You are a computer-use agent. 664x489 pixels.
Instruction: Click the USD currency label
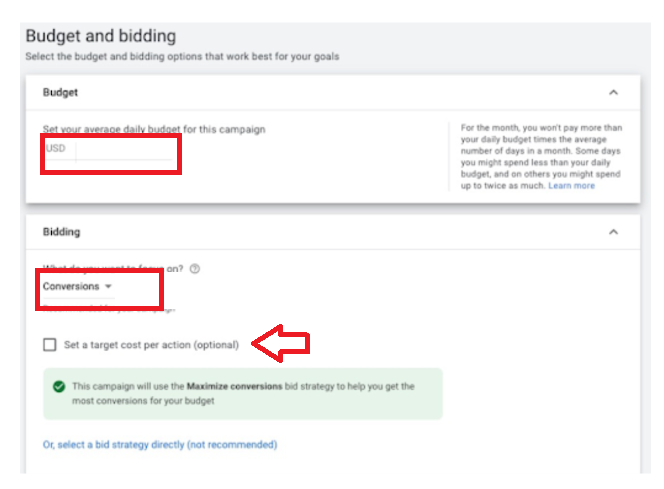click(x=55, y=148)
